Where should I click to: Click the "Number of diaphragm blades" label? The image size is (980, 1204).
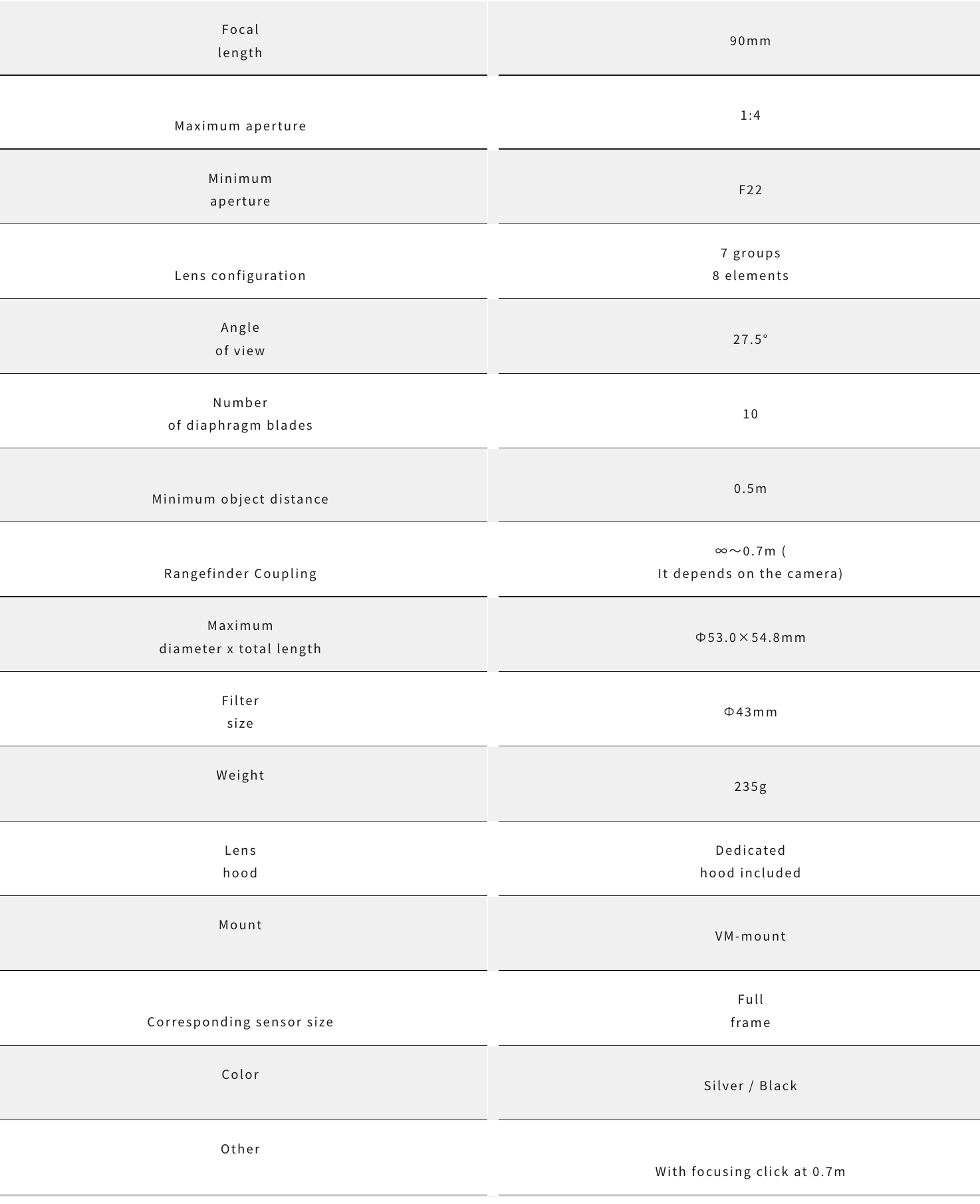[x=240, y=414]
